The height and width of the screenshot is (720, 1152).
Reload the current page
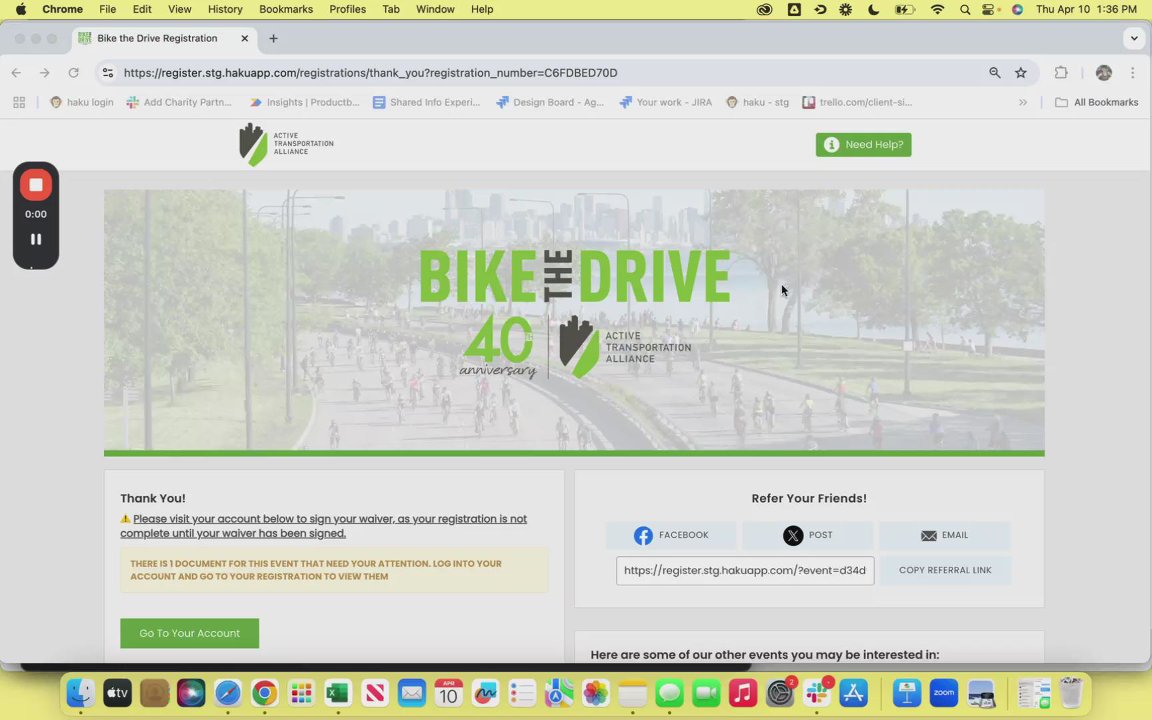[x=73, y=73]
